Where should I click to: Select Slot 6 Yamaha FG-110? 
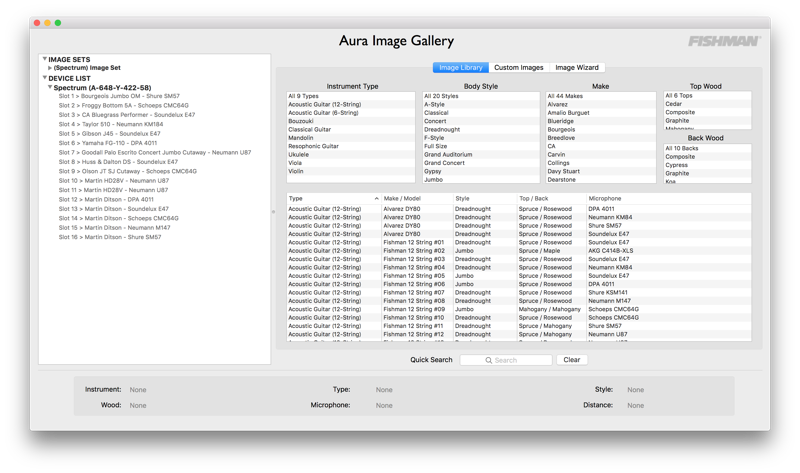tap(108, 143)
